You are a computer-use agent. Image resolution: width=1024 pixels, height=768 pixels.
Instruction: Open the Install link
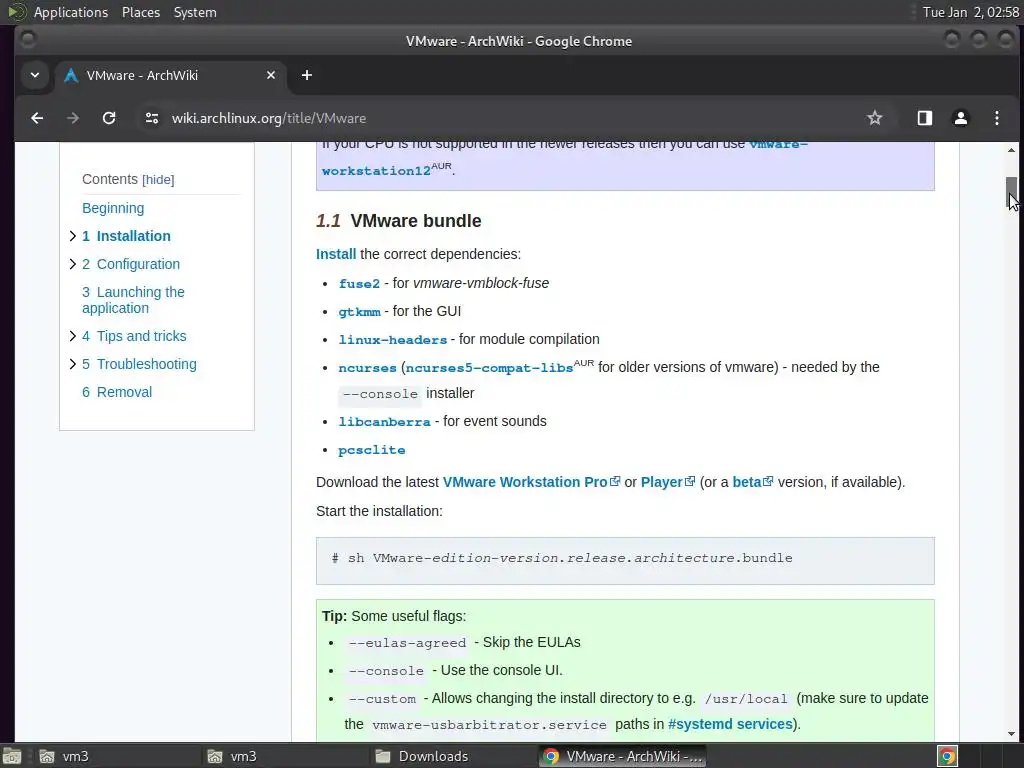(x=336, y=254)
